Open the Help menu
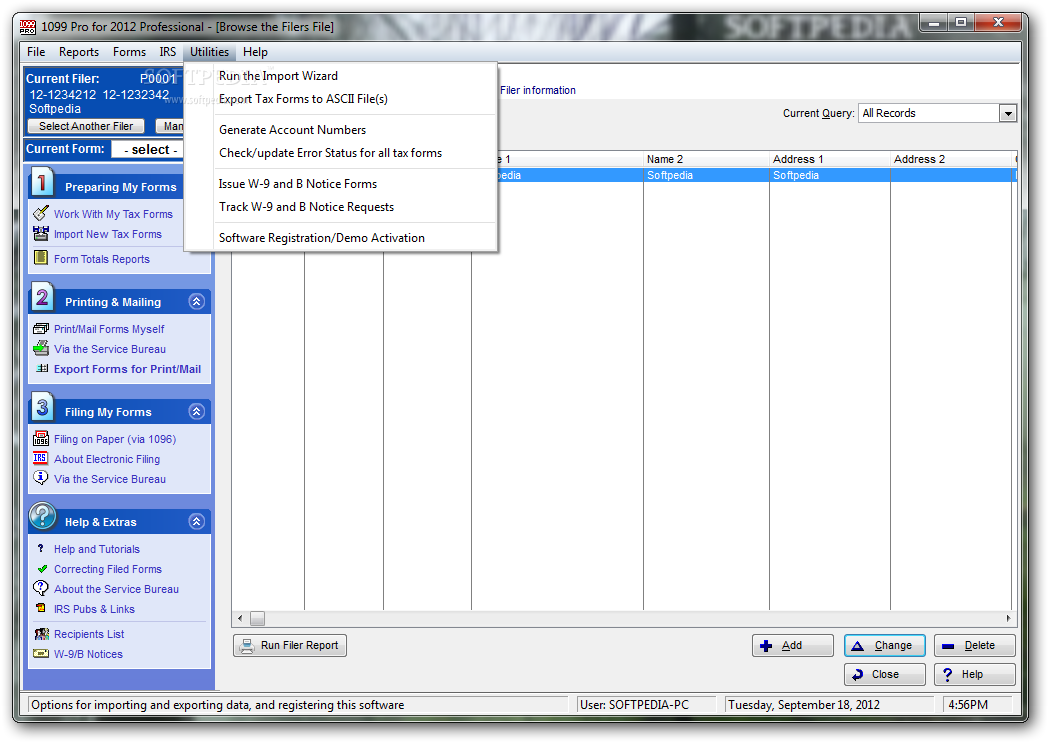 pyautogui.click(x=255, y=51)
